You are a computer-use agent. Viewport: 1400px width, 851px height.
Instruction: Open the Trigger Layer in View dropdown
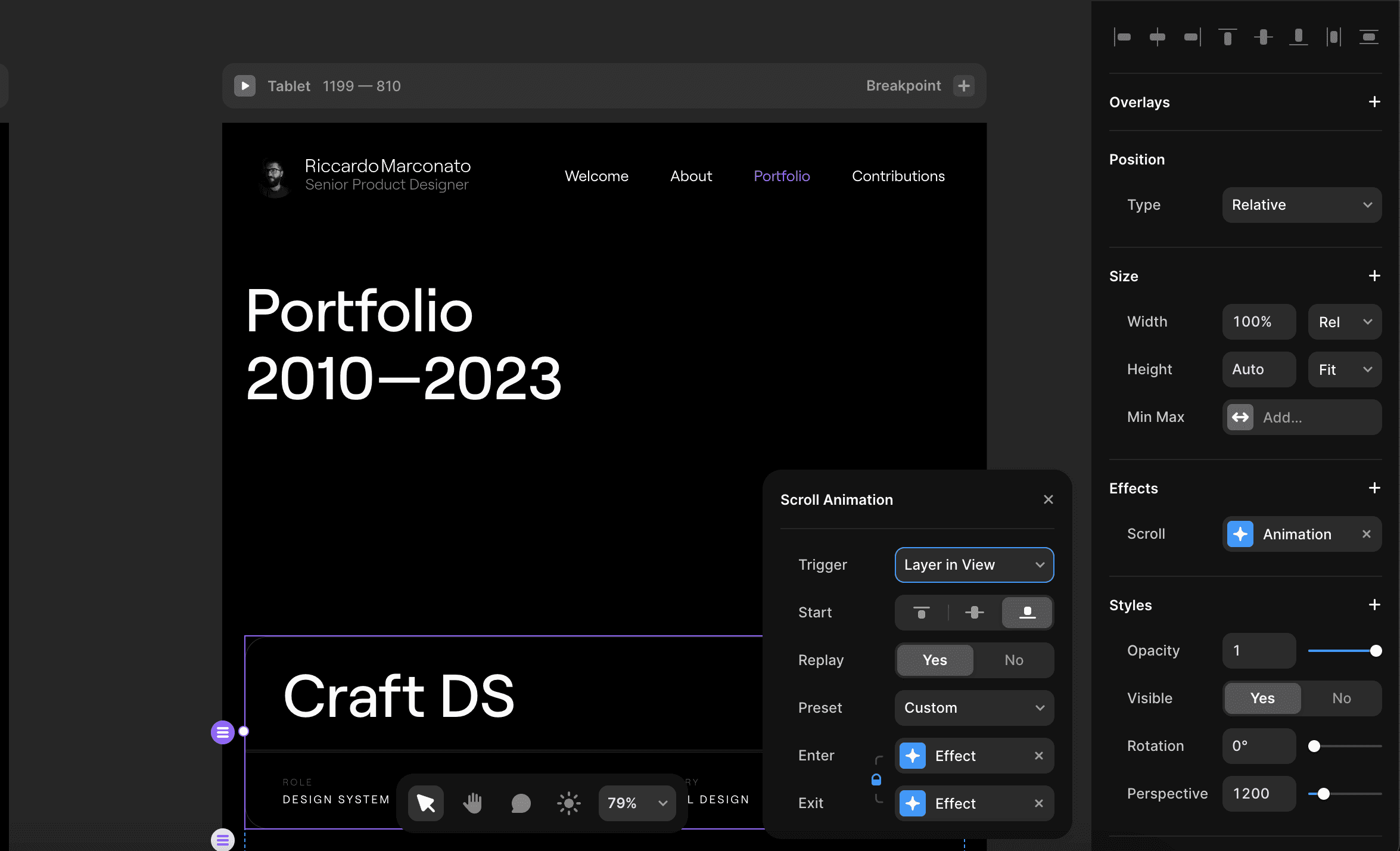click(x=974, y=564)
